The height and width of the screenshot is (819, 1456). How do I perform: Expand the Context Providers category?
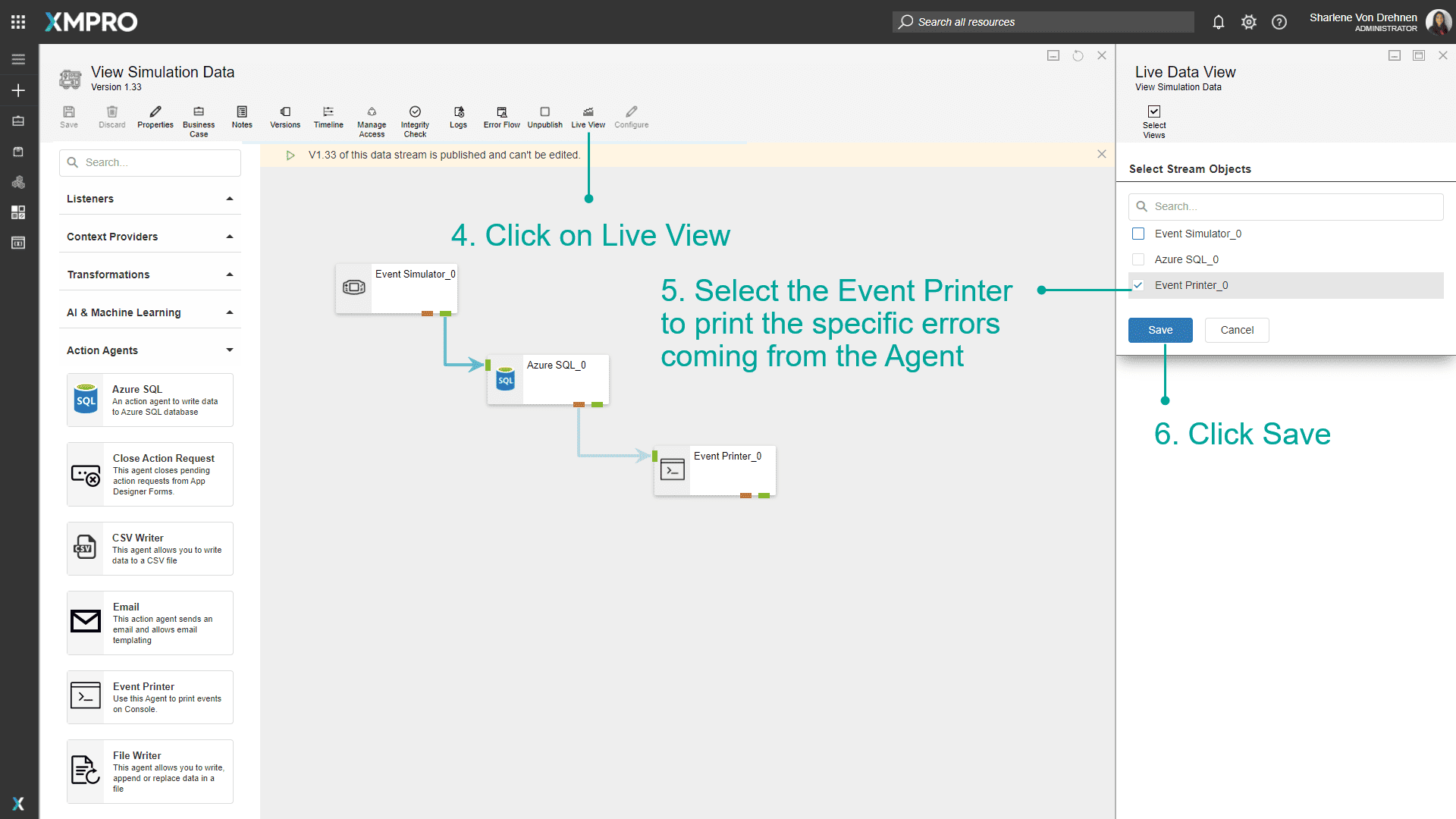[x=229, y=236]
